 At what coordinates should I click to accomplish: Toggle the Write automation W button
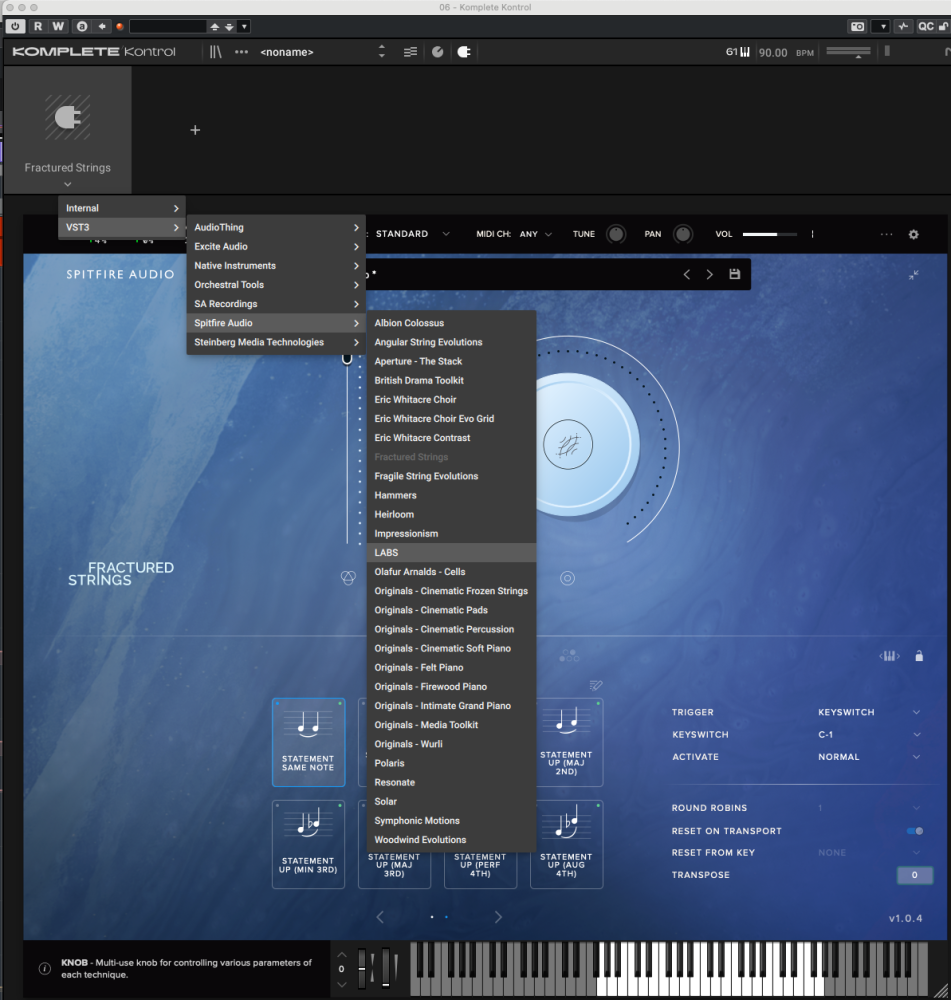pos(58,26)
